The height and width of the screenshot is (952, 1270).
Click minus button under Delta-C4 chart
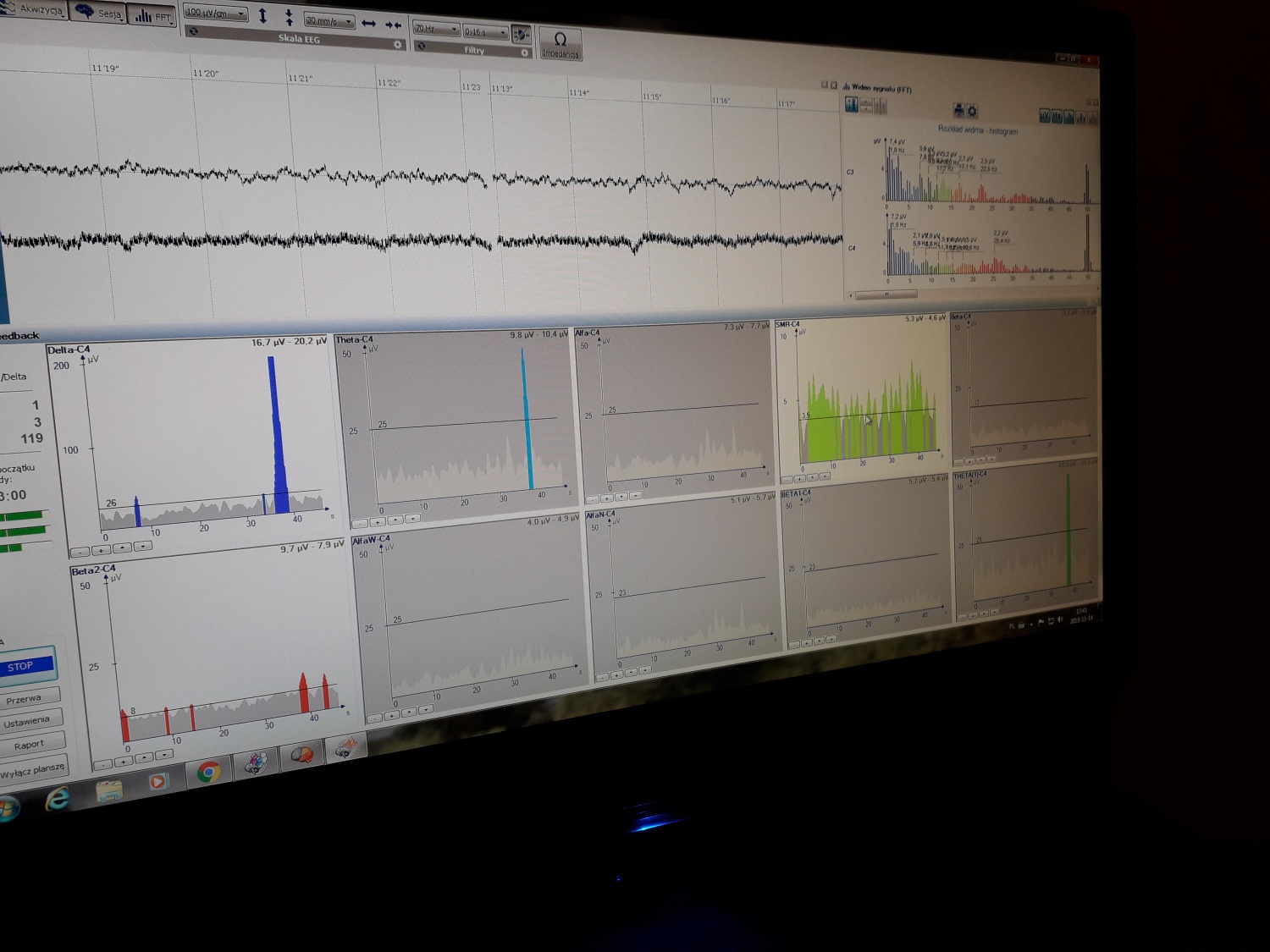80,552
